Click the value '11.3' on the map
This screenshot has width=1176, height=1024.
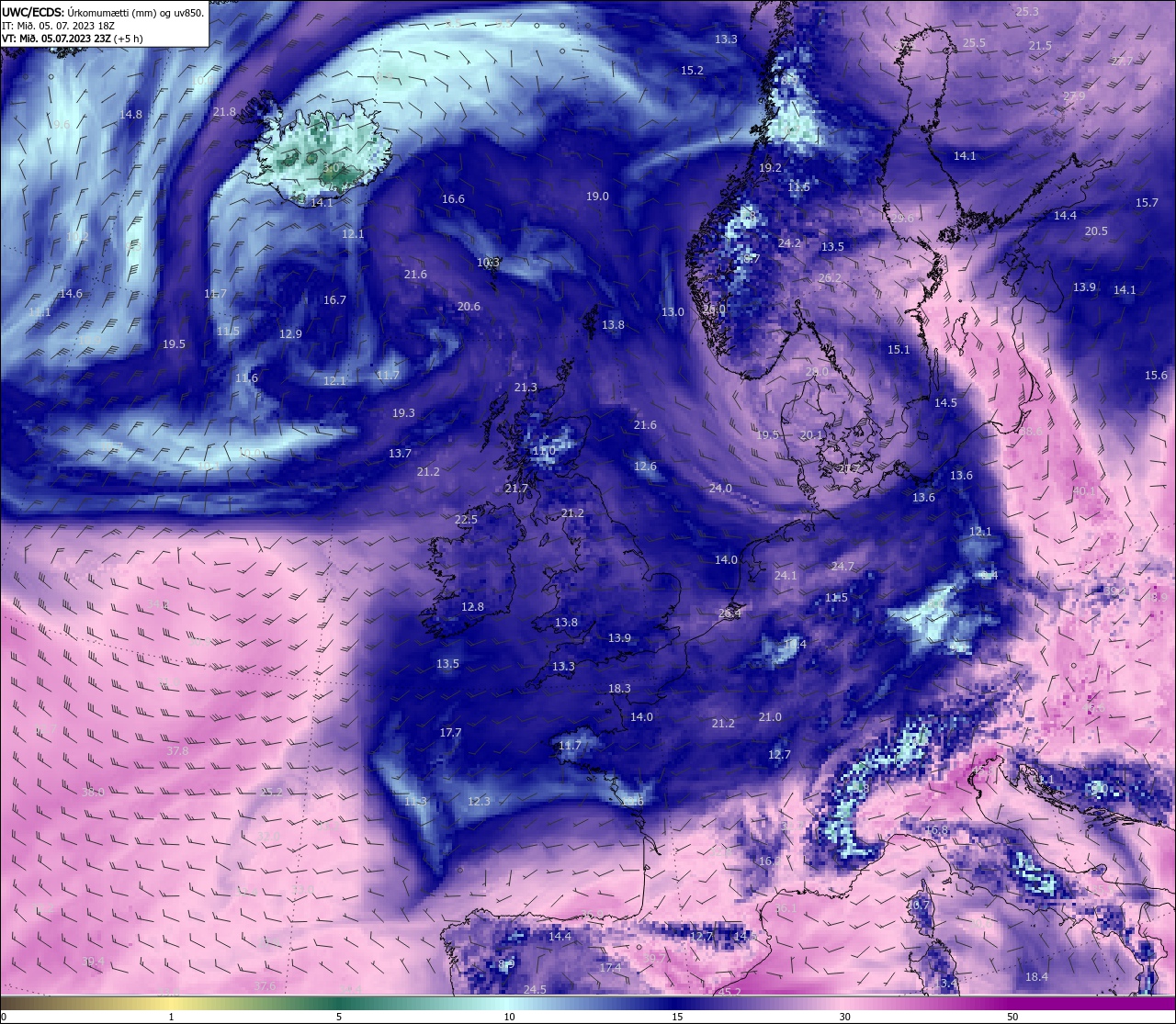415,802
